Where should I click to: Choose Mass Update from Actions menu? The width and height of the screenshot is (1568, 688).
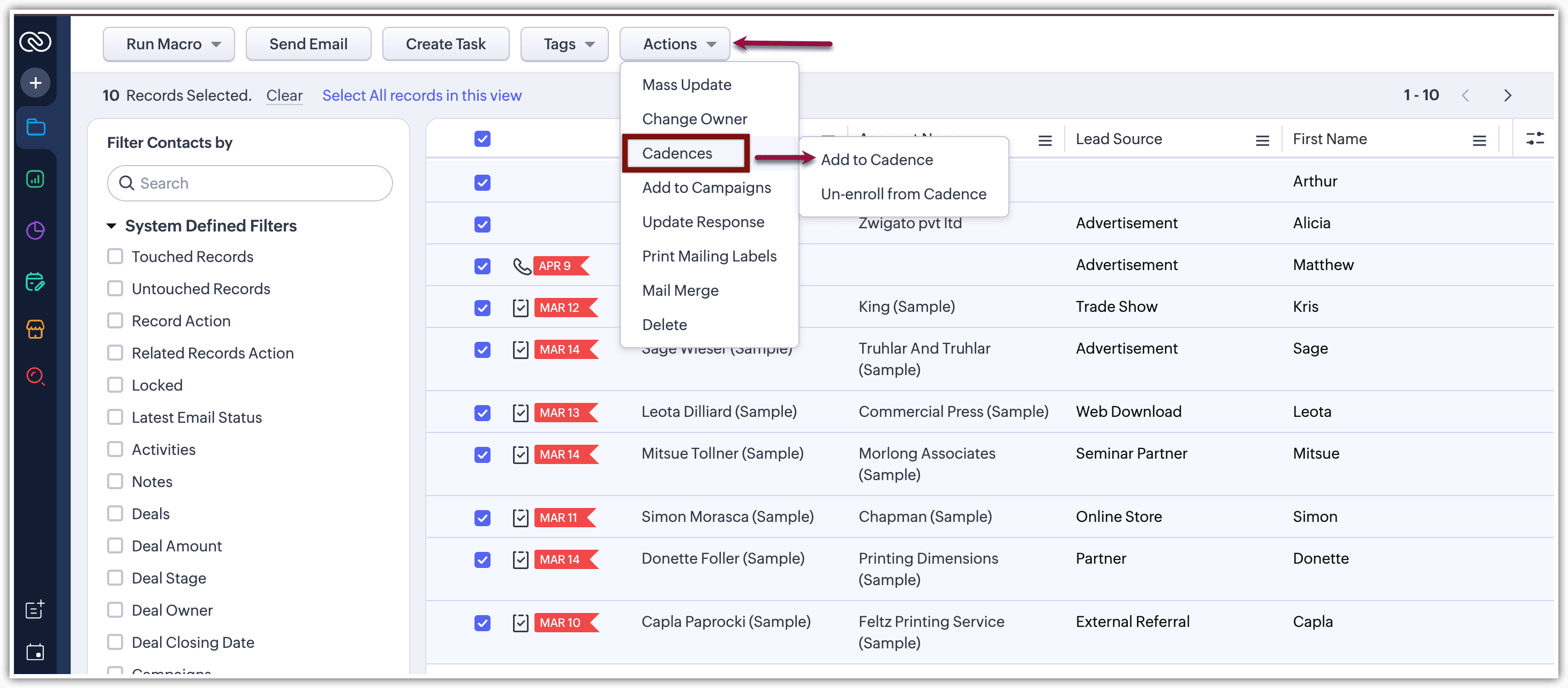click(x=687, y=85)
